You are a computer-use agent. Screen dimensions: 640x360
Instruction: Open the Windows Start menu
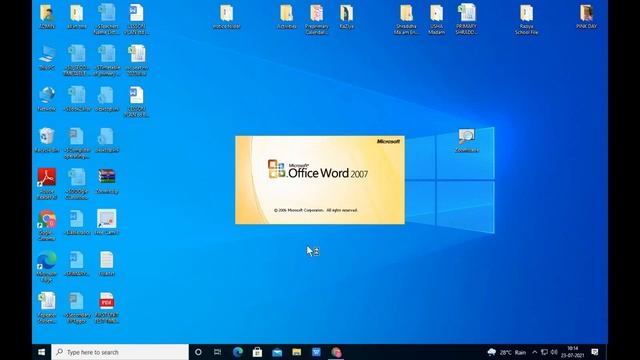42,352
